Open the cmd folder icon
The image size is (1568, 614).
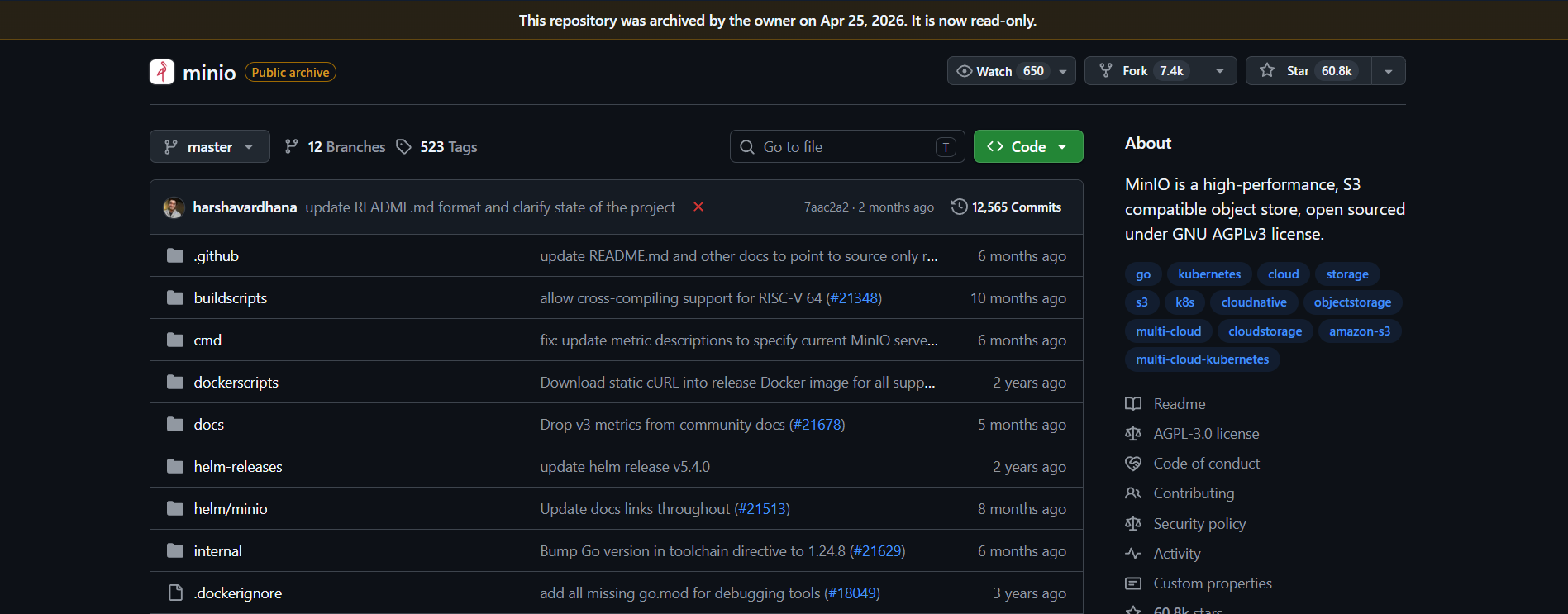click(175, 340)
